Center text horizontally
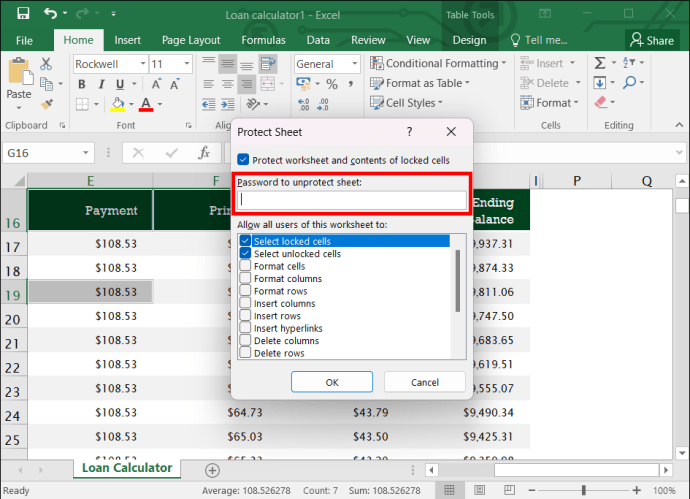The image size is (690, 499). (x=228, y=84)
